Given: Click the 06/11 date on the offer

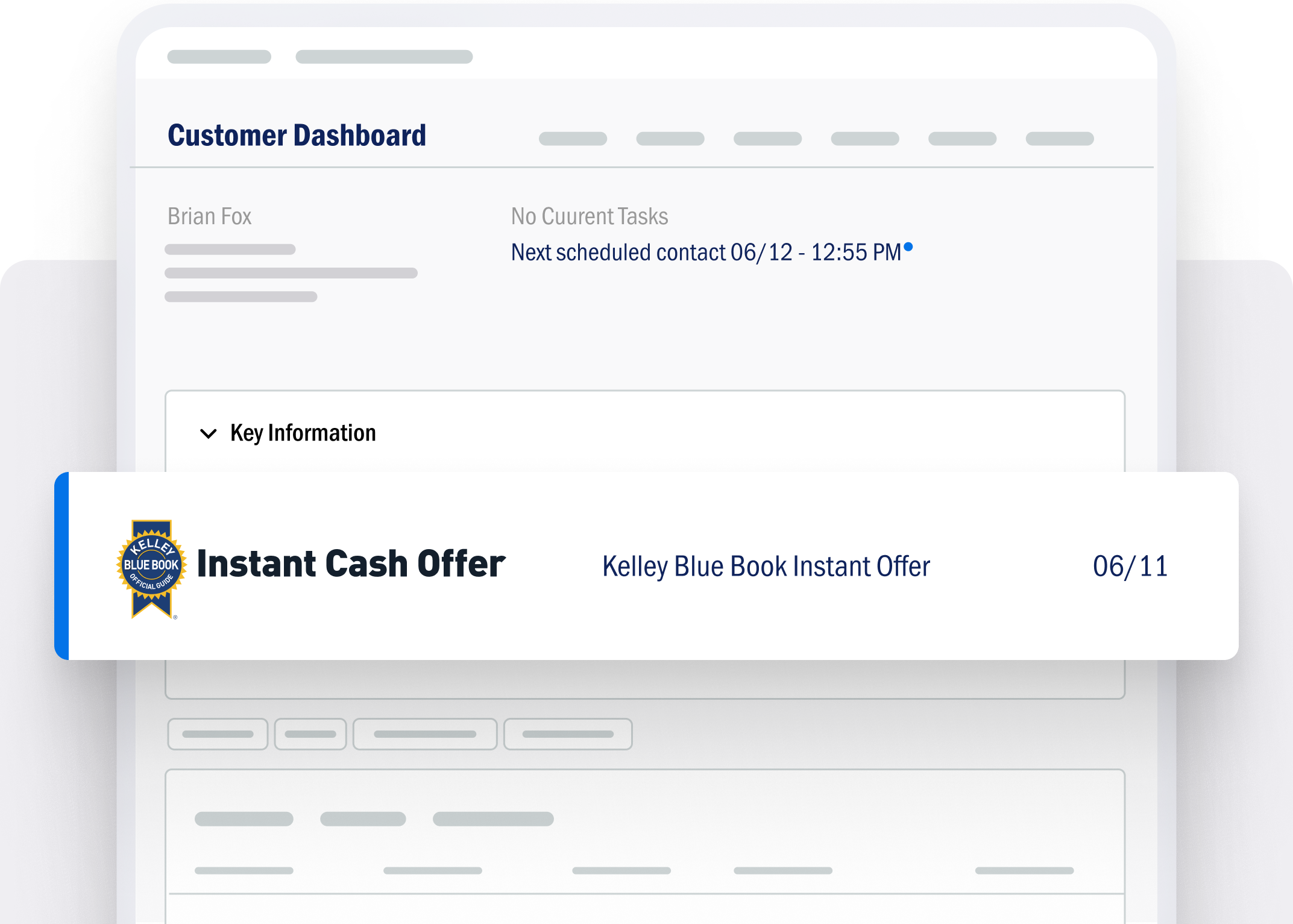Looking at the screenshot, I should 1130,567.
